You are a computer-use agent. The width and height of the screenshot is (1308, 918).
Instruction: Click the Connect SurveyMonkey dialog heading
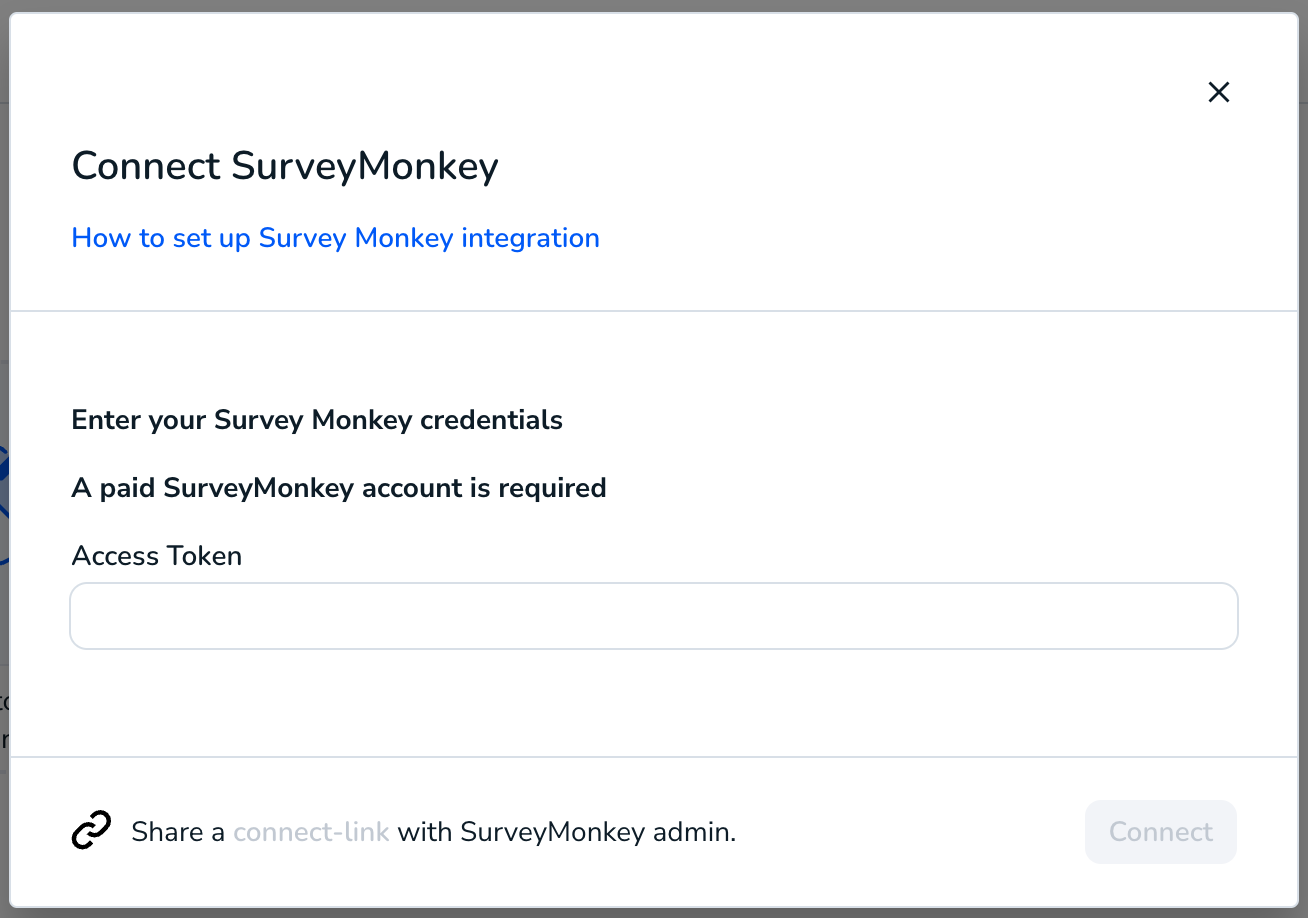(x=285, y=166)
